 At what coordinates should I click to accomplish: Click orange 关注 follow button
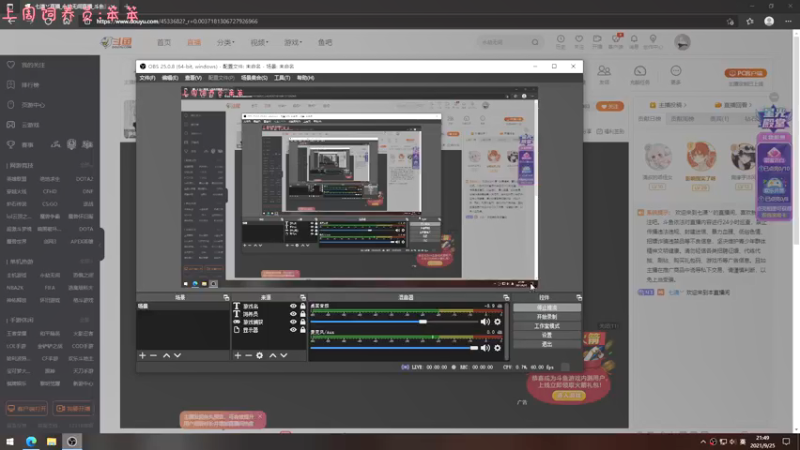click(610, 107)
